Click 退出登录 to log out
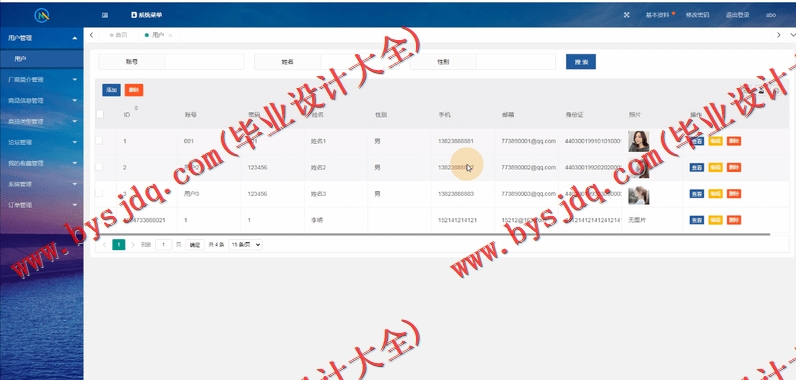This screenshot has width=796, height=380. (x=738, y=15)
